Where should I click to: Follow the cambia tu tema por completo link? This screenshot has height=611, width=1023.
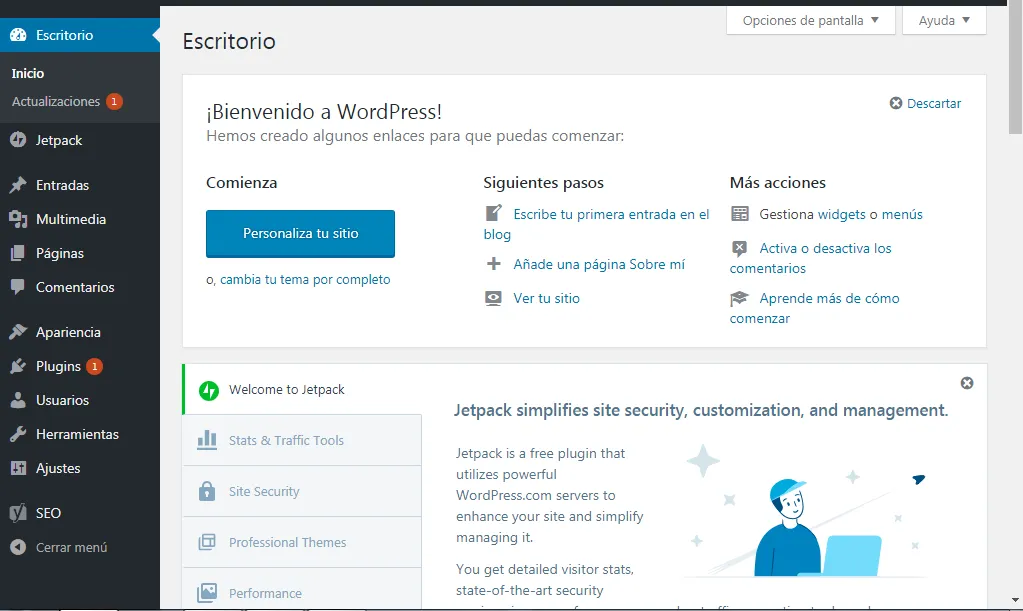[x=305, y=279]
